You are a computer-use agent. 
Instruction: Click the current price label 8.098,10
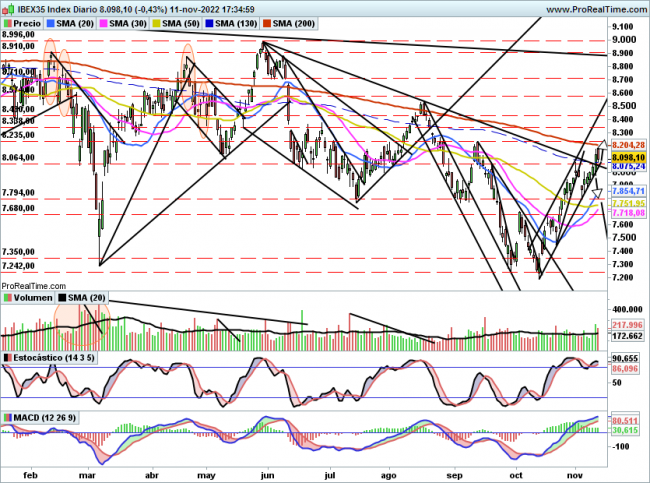[625, 157]
